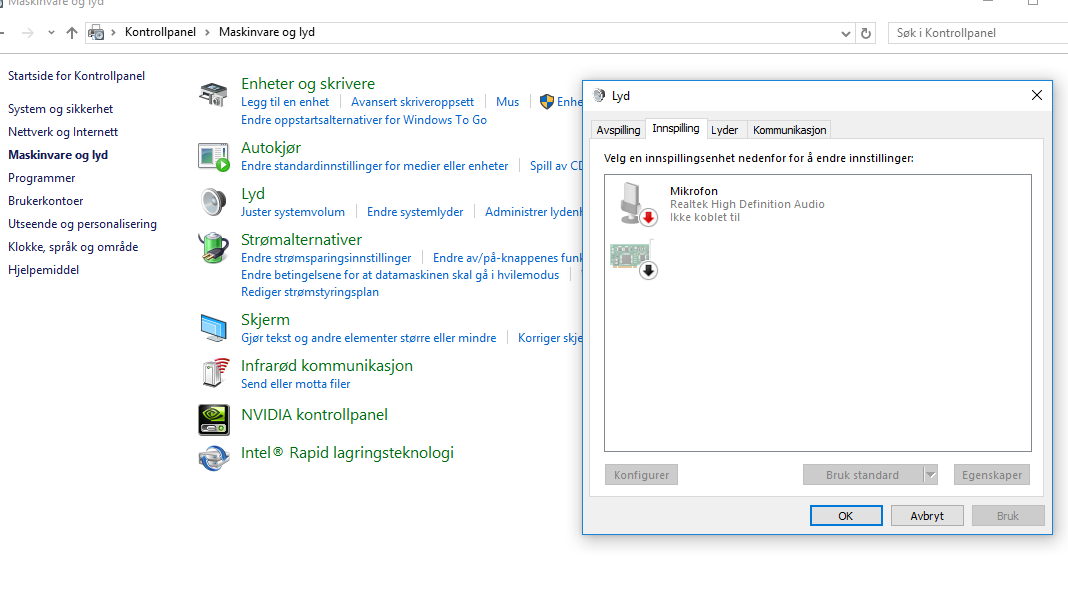Click the Legg til en enhet link
This screenshot has height=595, width=1068.
(285, 102)
